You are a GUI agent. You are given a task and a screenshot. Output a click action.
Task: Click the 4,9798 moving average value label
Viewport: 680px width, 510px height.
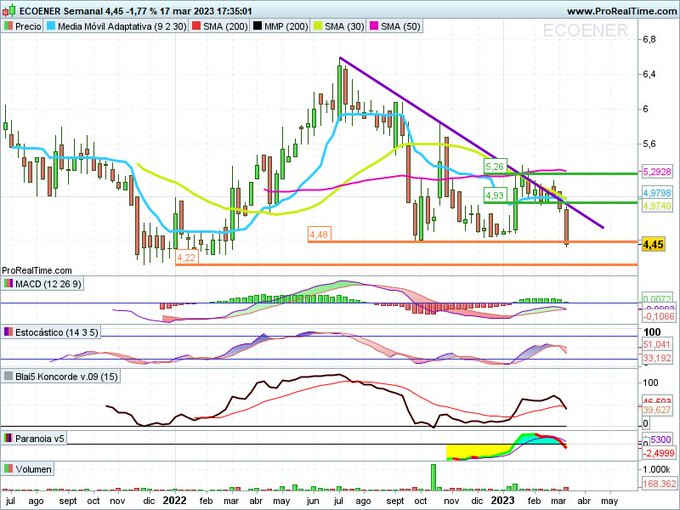click(657, 193)
